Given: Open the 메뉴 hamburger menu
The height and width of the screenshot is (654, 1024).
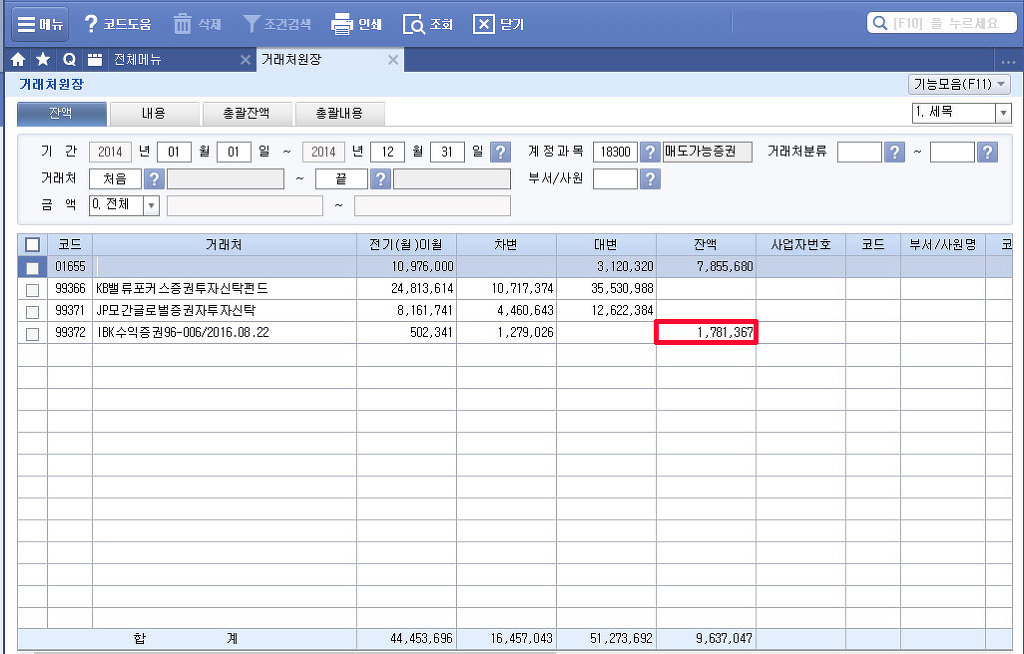Looking at the screenshot, I should 40,24.
